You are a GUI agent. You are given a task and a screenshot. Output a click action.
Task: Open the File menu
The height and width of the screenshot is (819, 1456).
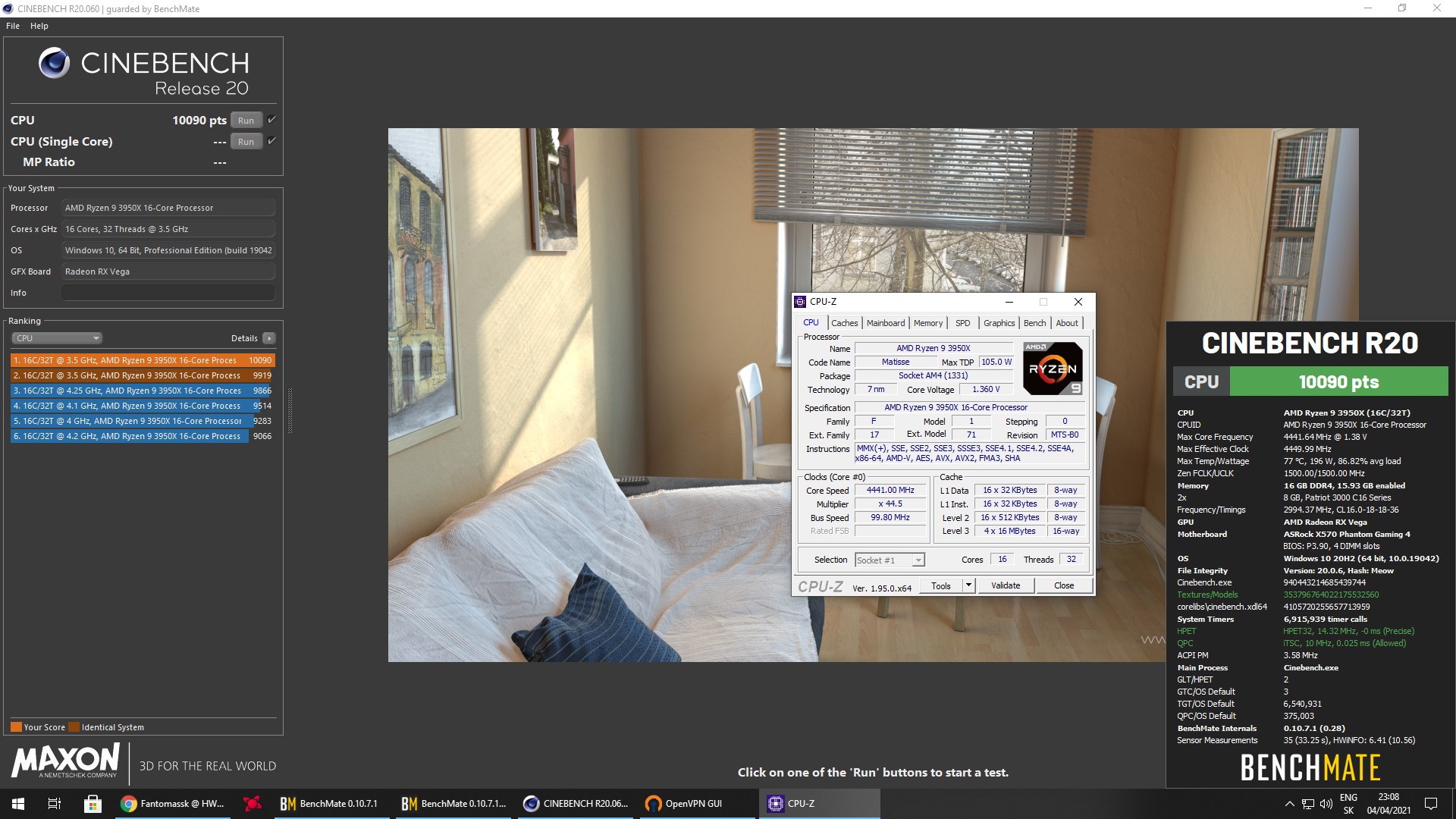pyautogui.click(x=13, y=26)
